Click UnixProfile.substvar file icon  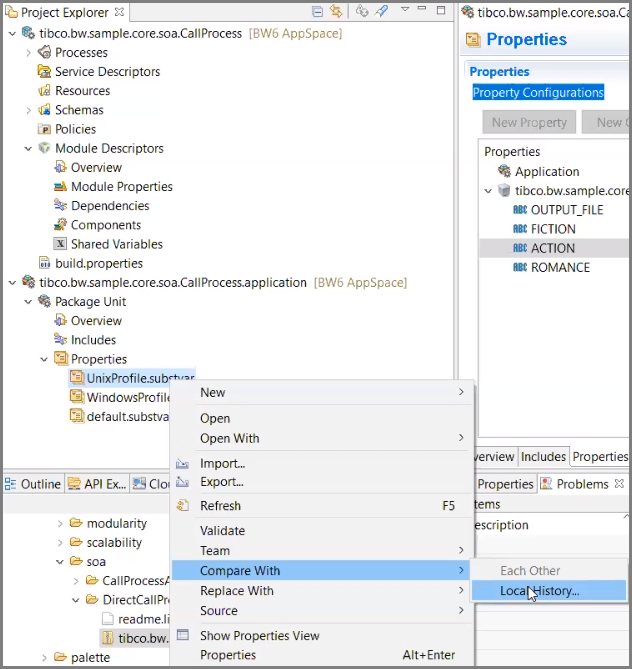click(77, 378)
